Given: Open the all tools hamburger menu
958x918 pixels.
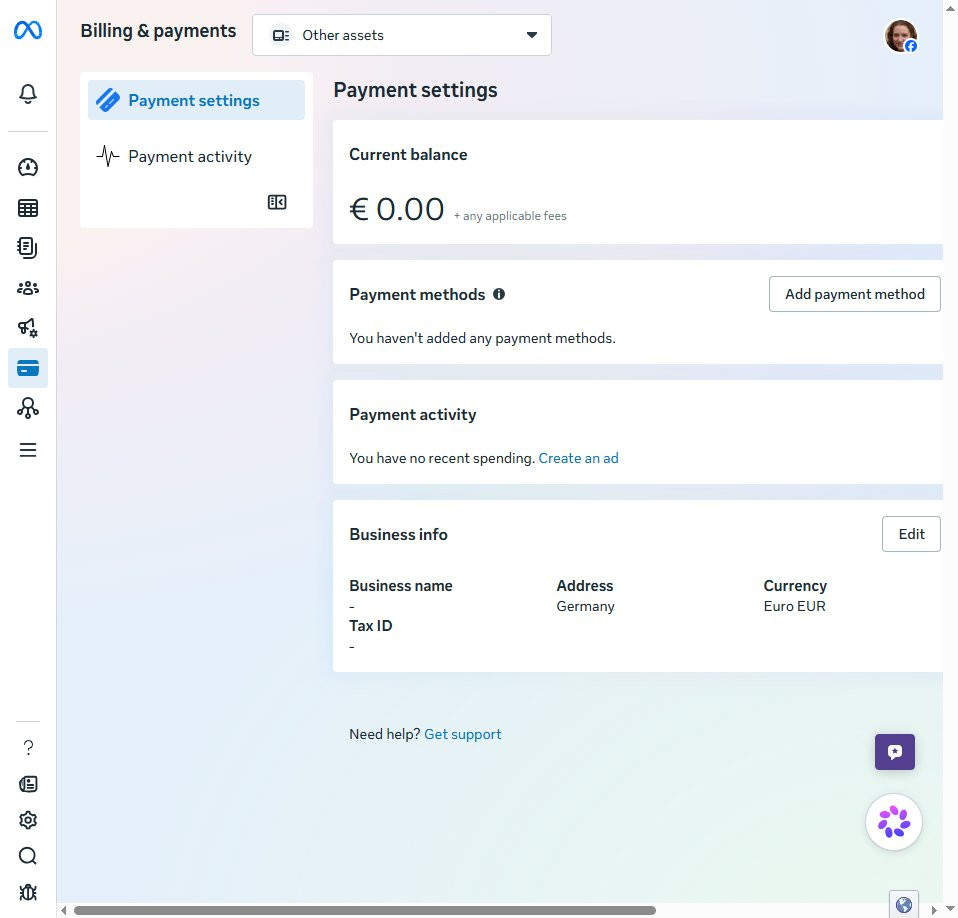Looking at the screenshot, I should 28,450.
